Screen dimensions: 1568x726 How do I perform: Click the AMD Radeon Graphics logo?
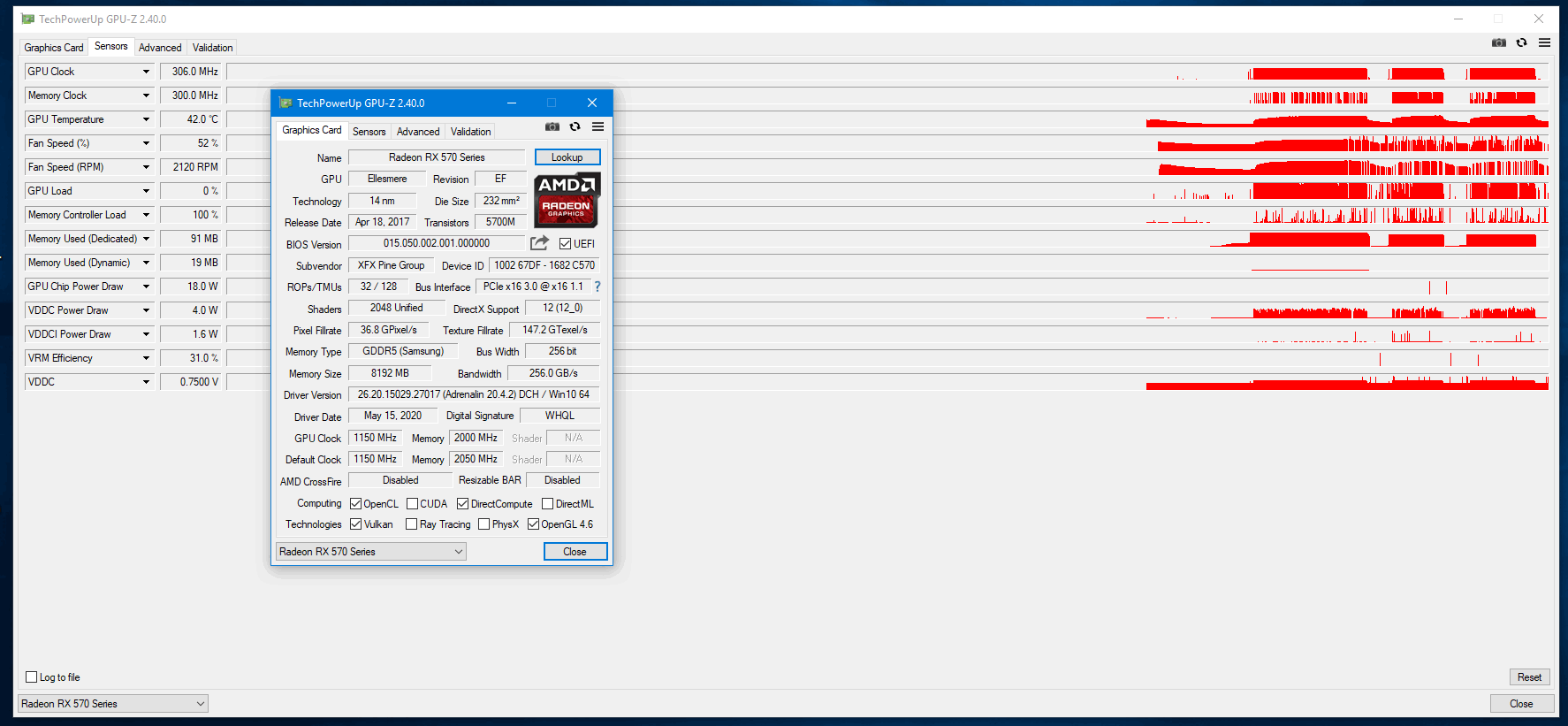tap(567, 200)
